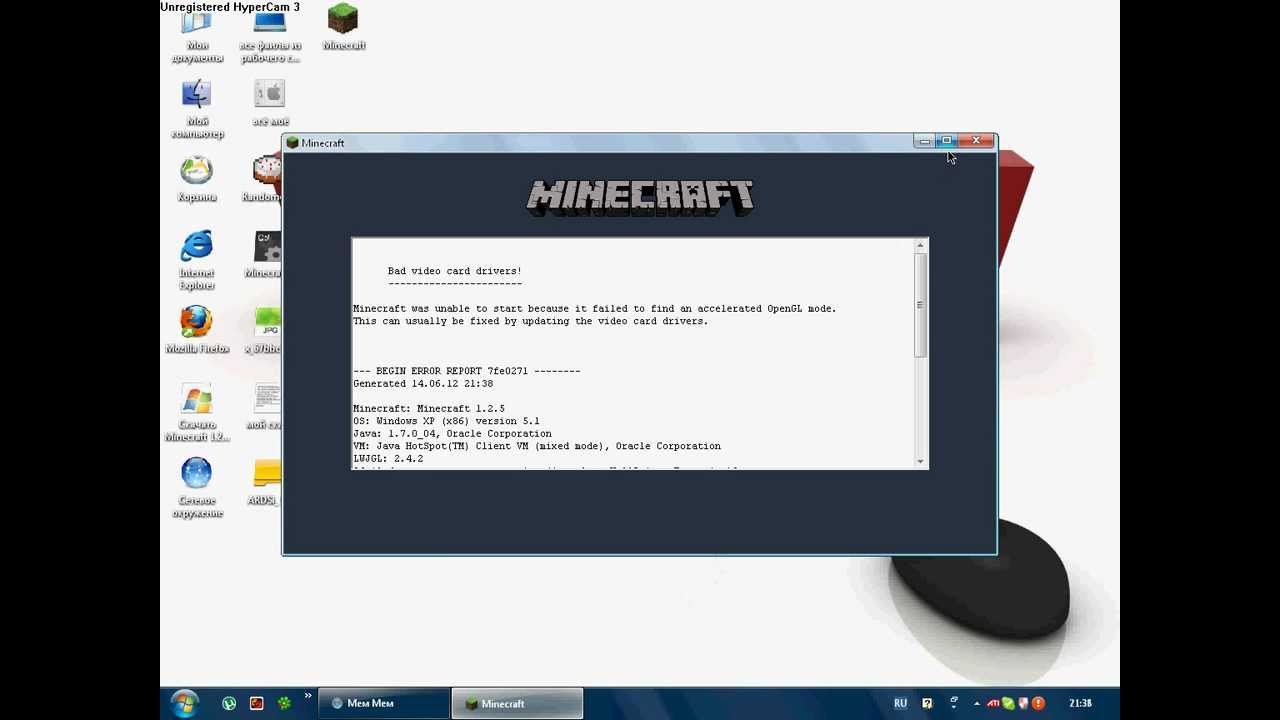Click the 'Minecraft: Minecraft 1.2.5' line
Viewport: 1280px width, 720px height.
click(x=429, y=409)
